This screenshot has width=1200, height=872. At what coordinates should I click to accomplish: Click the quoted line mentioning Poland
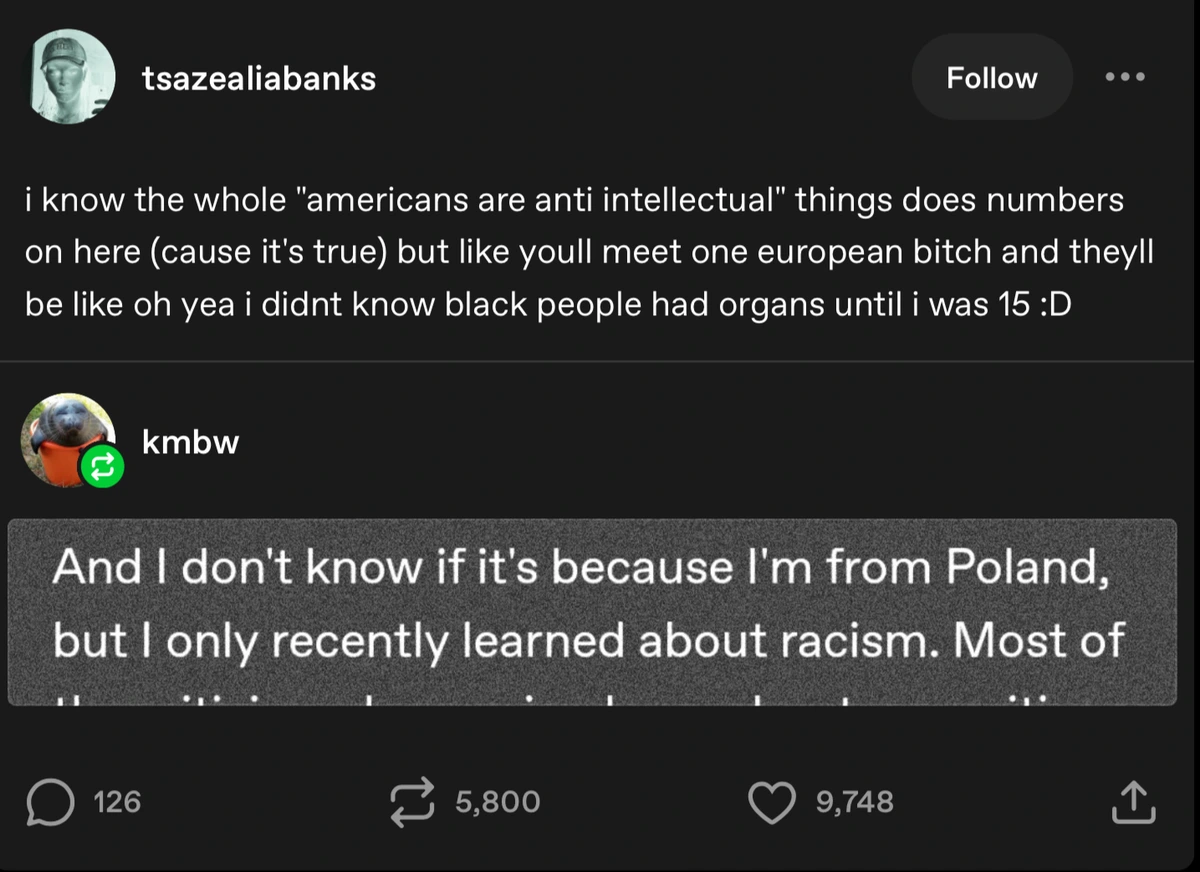click(x=579, y=568)
